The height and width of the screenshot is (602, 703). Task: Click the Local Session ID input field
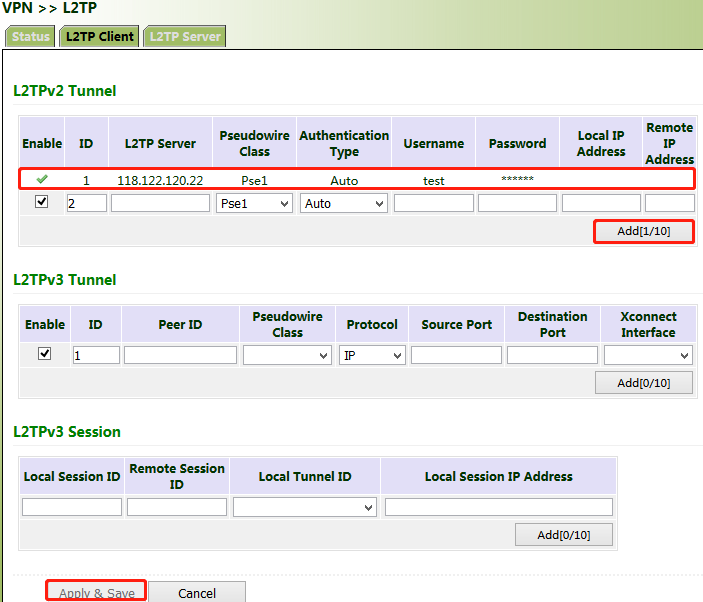point(72,507)
